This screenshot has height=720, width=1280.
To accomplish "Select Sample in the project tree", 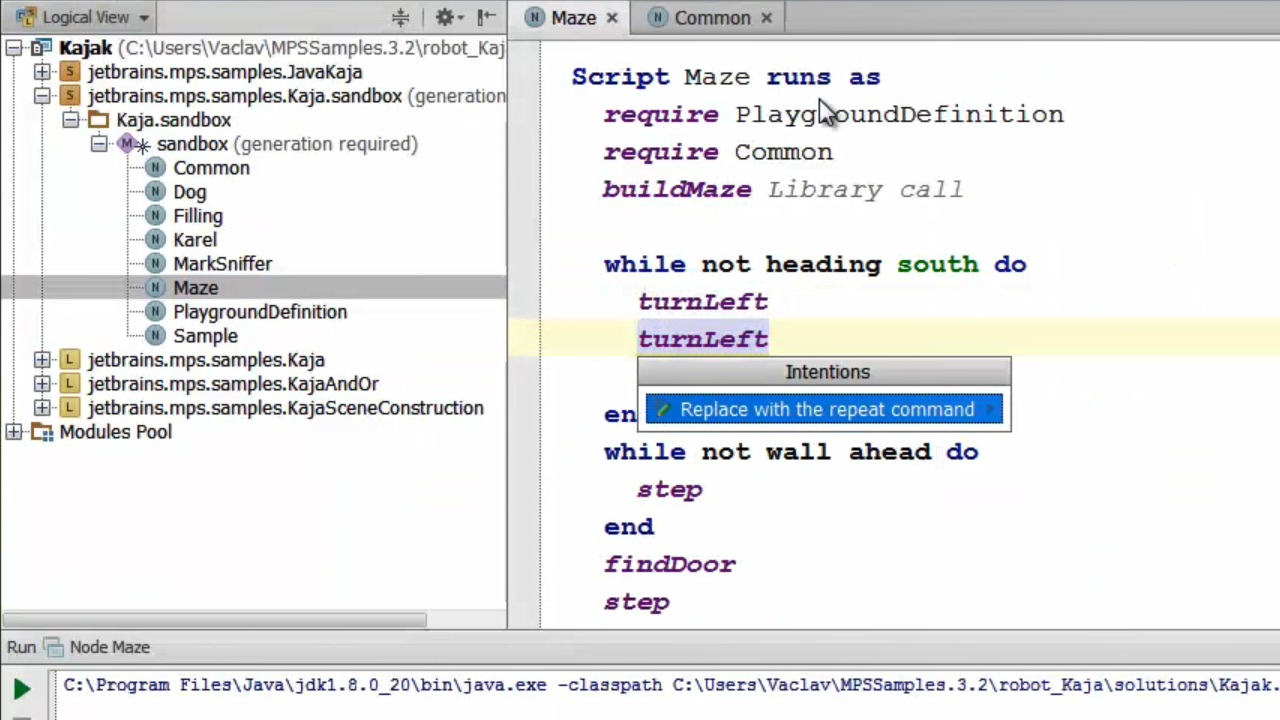I will tap(205, 336).
